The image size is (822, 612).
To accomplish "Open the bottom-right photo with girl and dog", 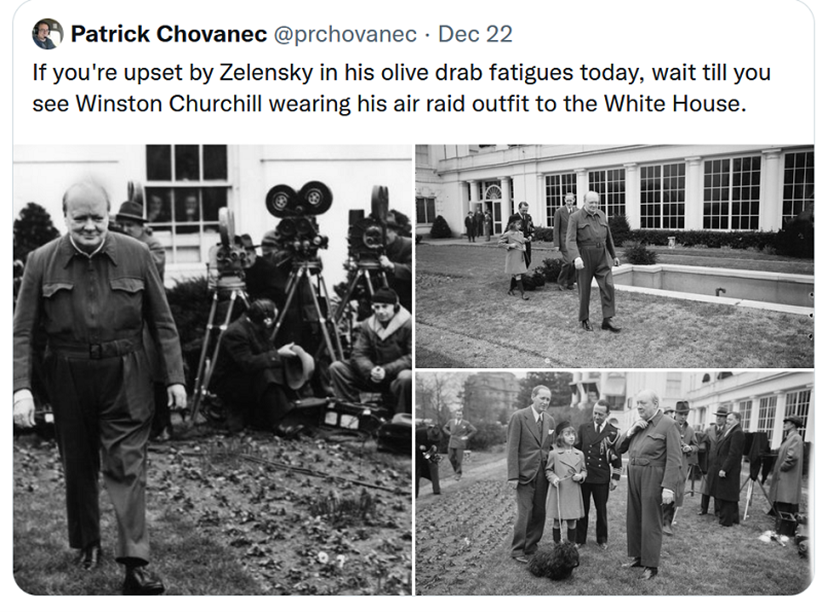I will click(x=614, y=483).
